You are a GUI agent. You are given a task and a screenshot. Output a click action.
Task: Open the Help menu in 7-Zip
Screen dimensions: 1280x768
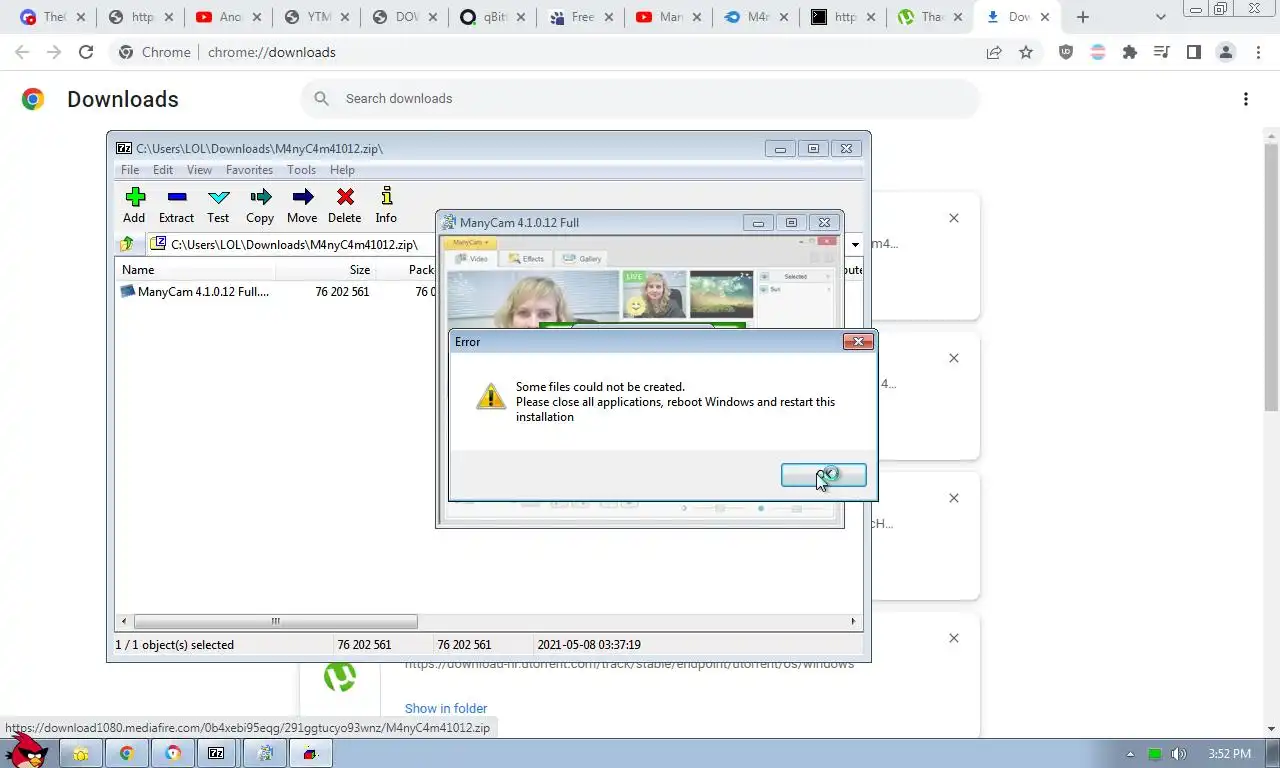tap(342, 170)
